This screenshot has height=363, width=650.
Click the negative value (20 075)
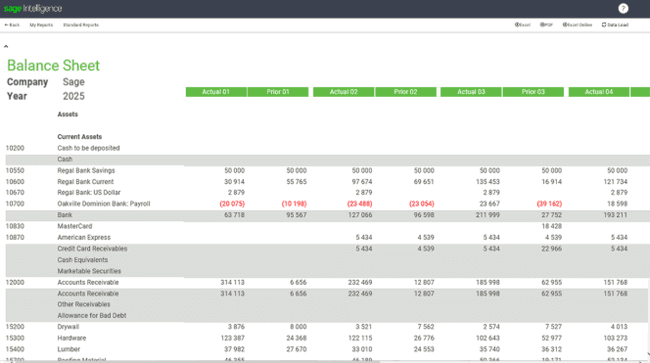point(232,203)
